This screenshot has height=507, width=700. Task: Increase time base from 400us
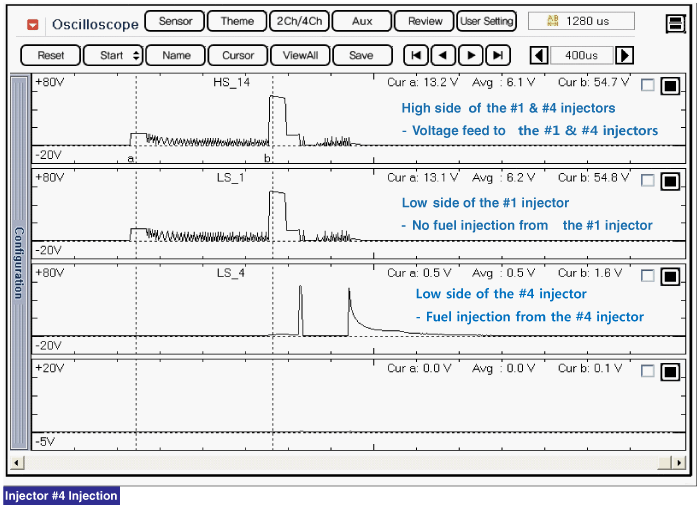coord(625,56)
